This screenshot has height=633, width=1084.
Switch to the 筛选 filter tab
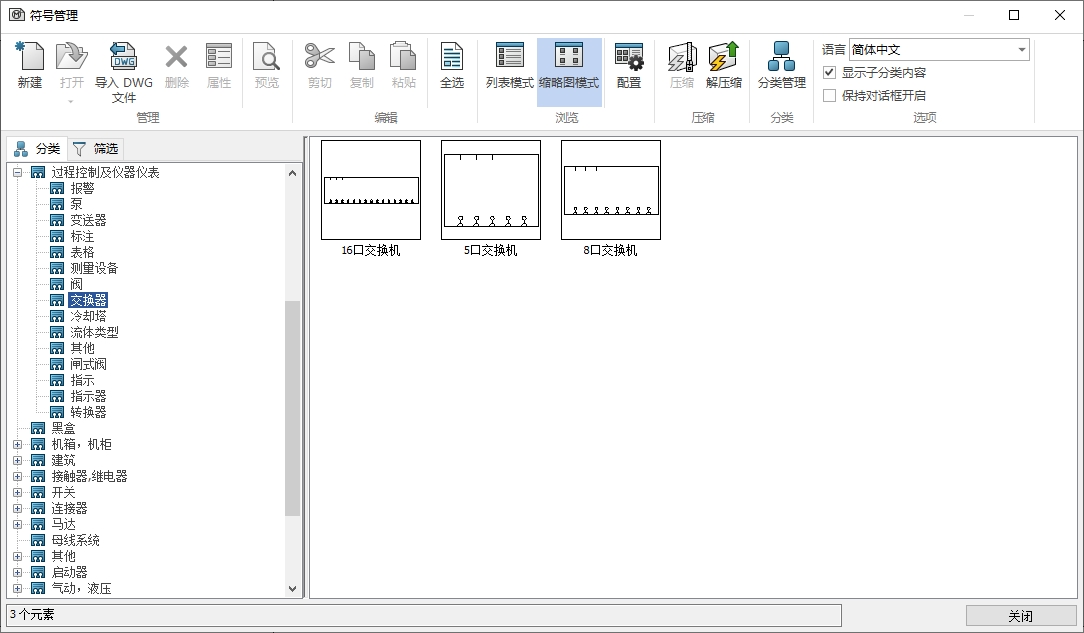tap(97, 149)
